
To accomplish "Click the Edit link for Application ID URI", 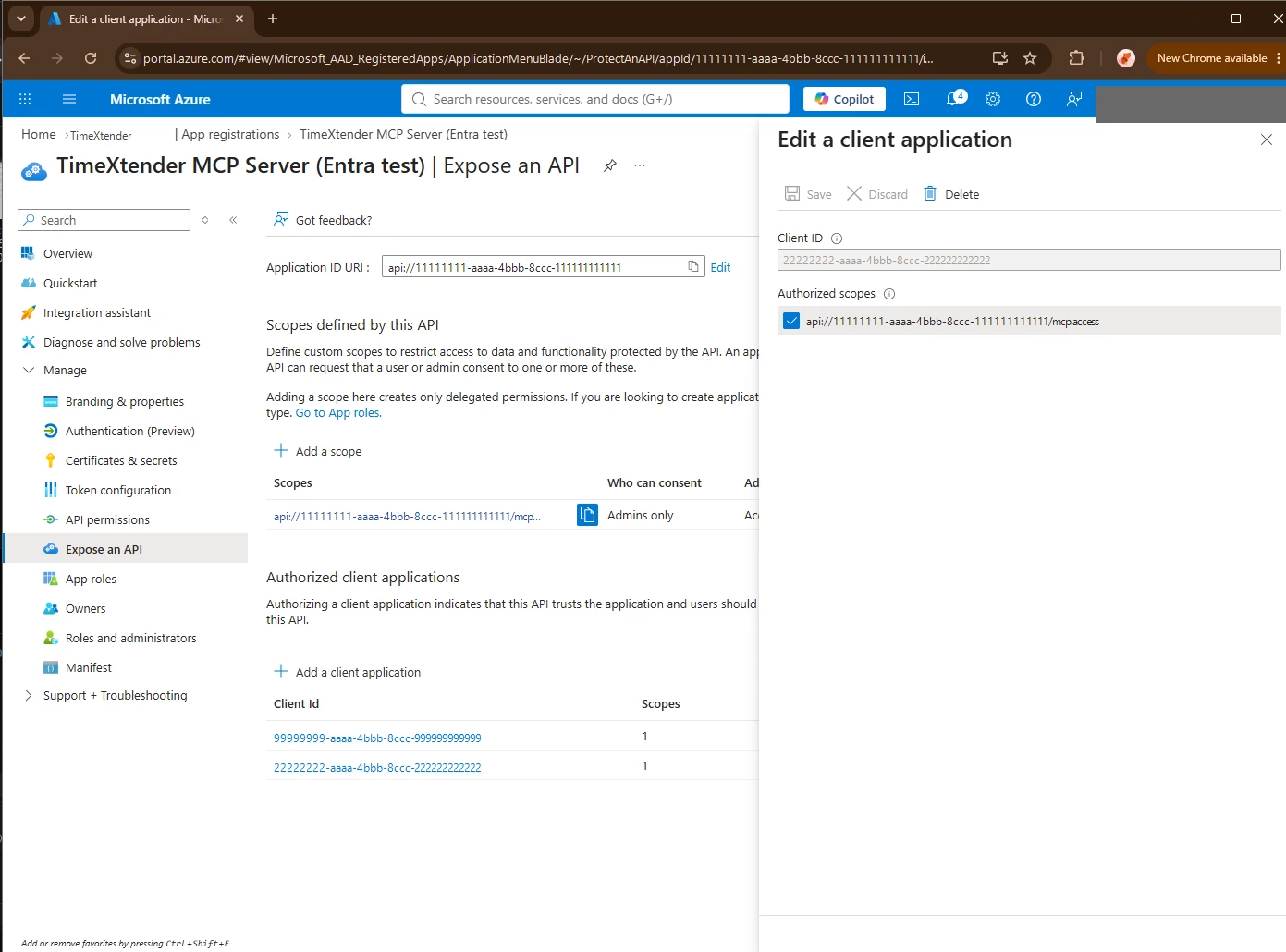I will coord(720,267).
